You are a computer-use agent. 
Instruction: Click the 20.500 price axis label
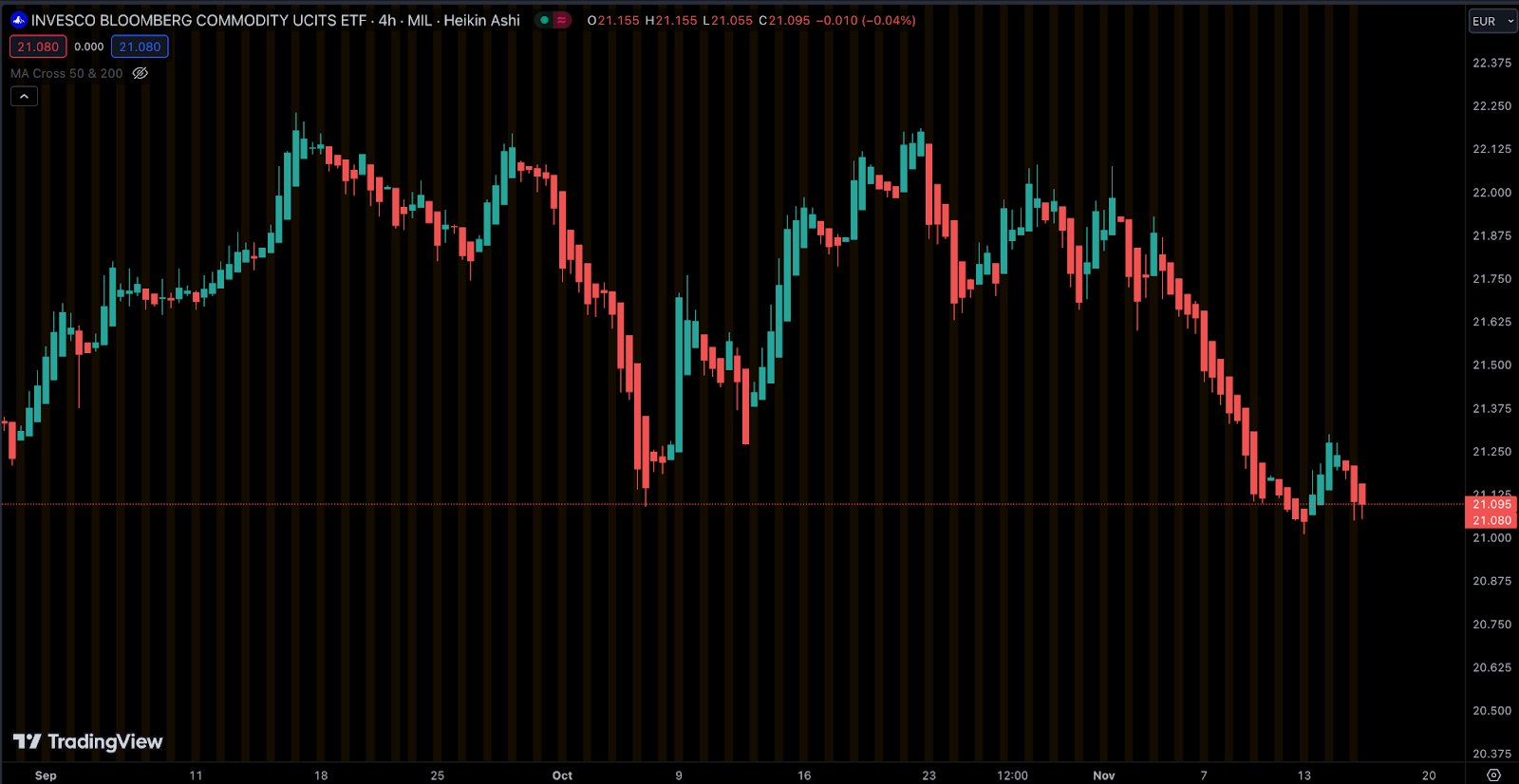click(x=1491, y=710)
